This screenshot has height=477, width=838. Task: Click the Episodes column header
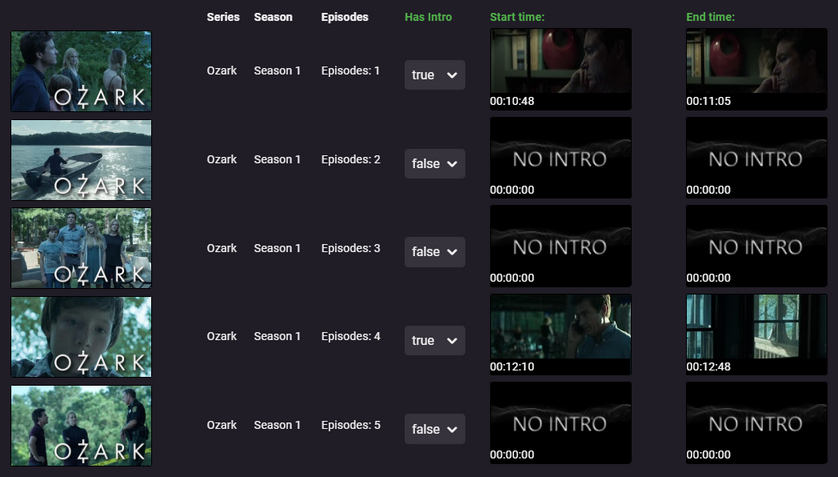345,17
